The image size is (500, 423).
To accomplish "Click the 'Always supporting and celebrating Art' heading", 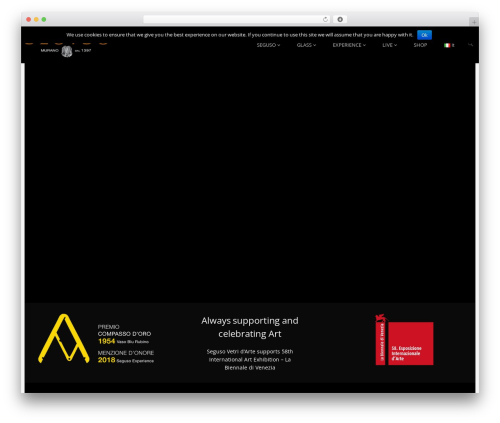I will (x=250, y=327).
